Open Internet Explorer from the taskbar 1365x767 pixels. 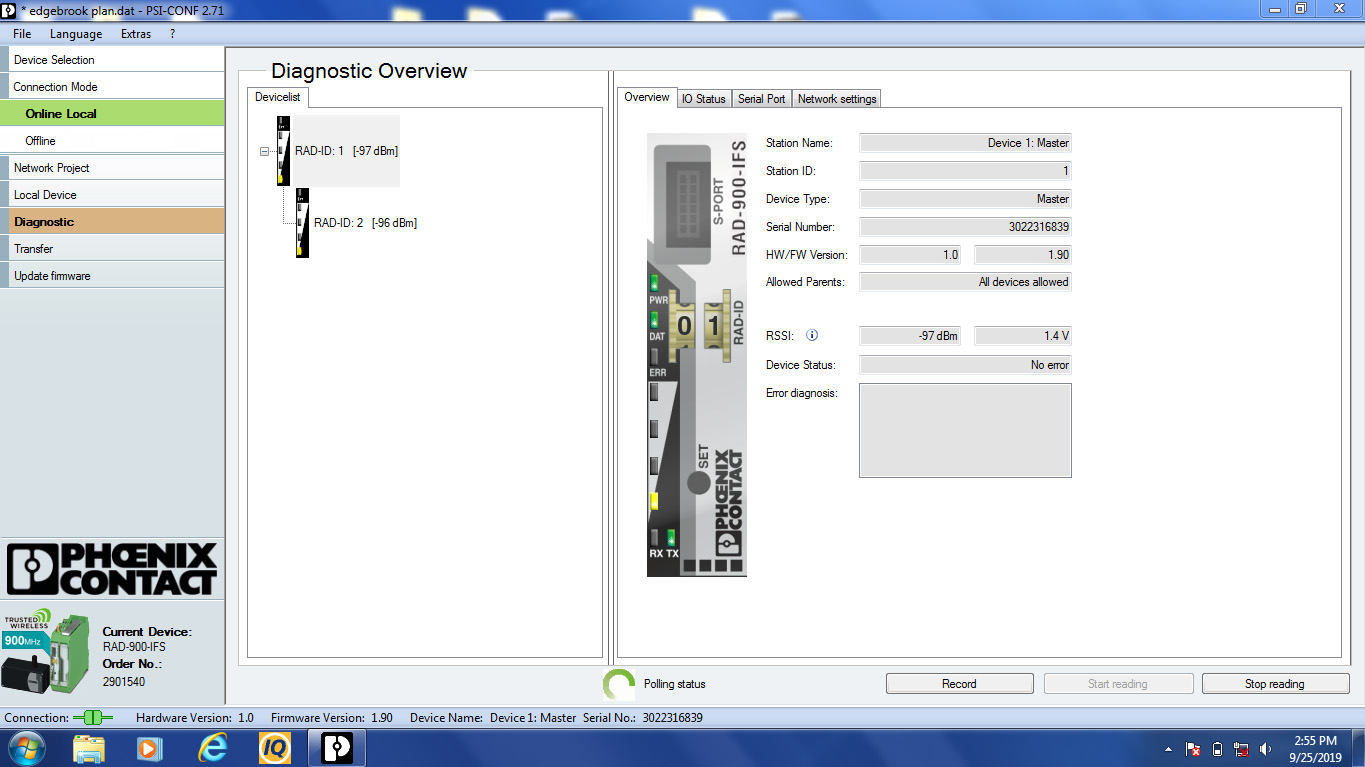[x=212, y=748]
